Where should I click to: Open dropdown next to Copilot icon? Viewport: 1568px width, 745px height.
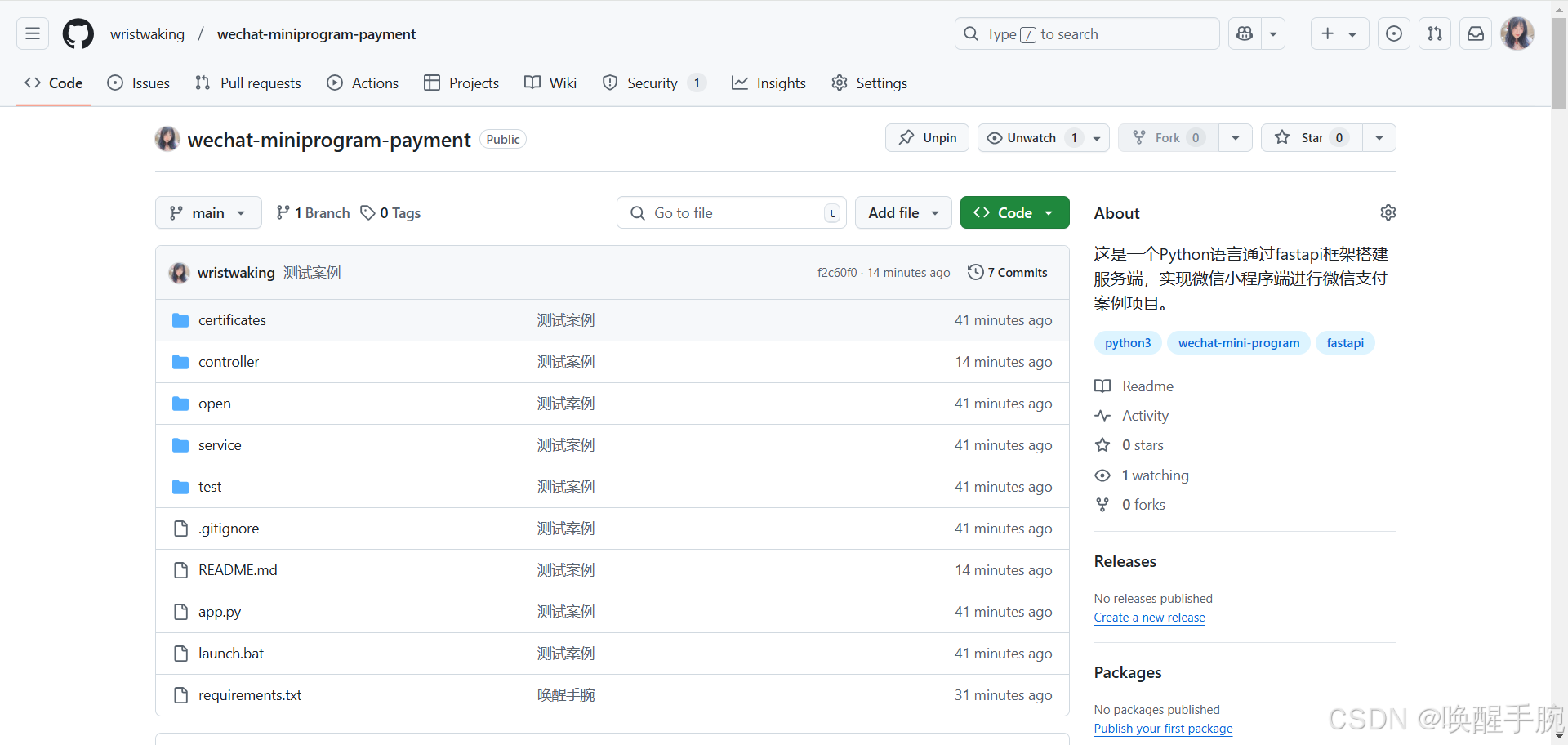[x=1273, y=33]
